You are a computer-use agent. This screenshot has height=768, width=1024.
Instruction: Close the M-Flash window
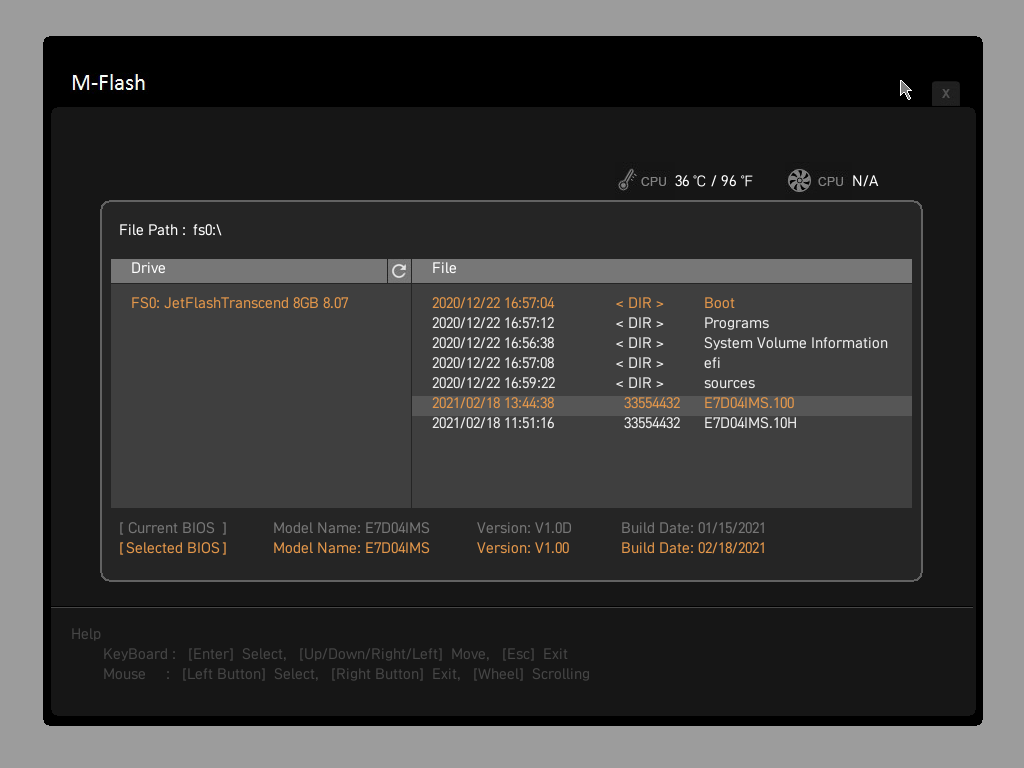945,93
